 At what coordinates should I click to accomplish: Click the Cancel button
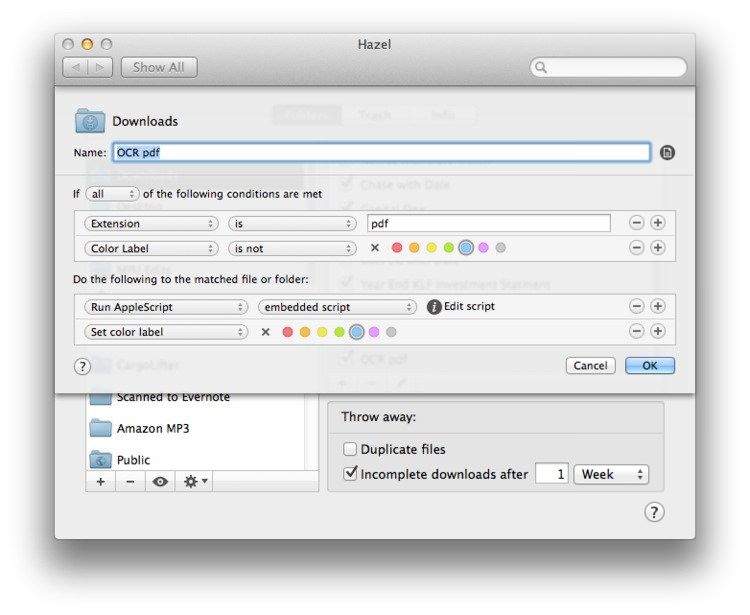[x=590, y=366]
